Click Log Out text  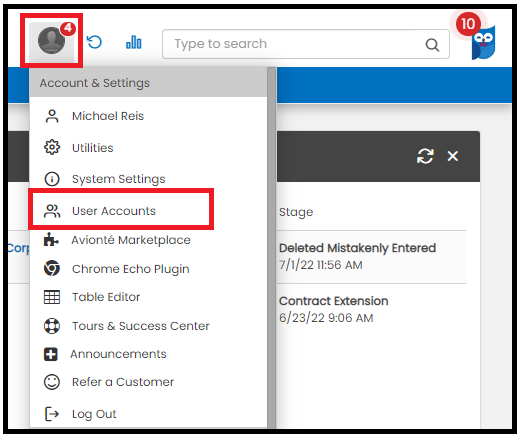click(x=94, y=414)
